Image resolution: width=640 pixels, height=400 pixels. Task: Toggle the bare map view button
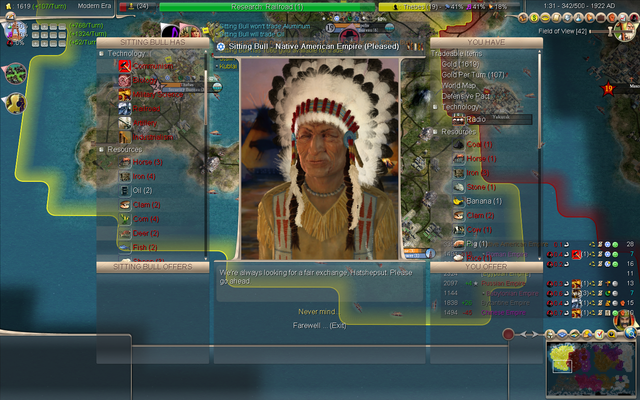point(575,334)
